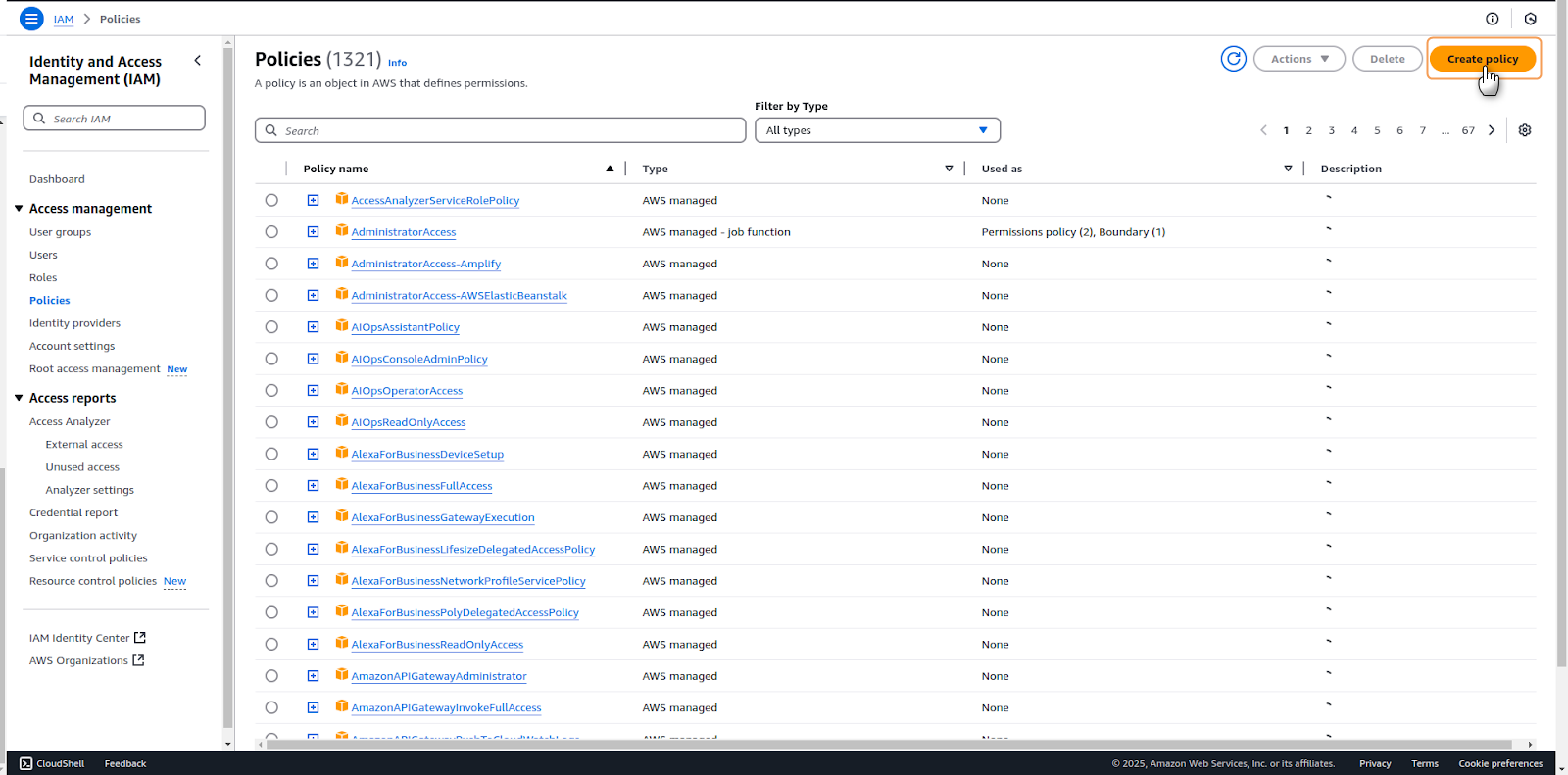Select the AdministratorAccess policy radio button
This screenshot has height=775, width=1568.
[x=271, y=232]
